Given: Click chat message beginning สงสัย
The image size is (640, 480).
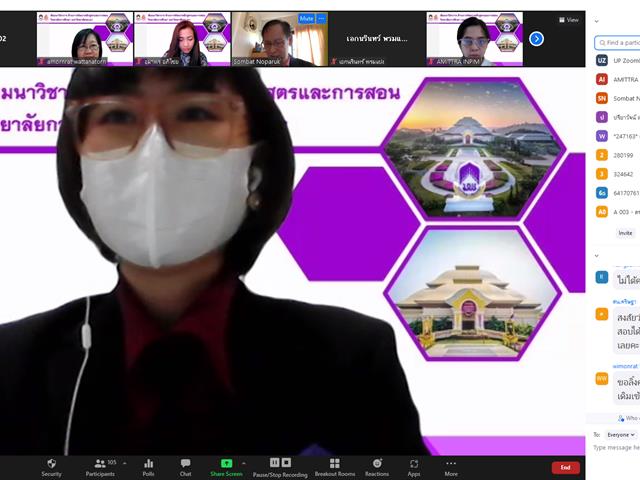Looking at the screenshot, I should pyautogui.click(x=627, y=331).
